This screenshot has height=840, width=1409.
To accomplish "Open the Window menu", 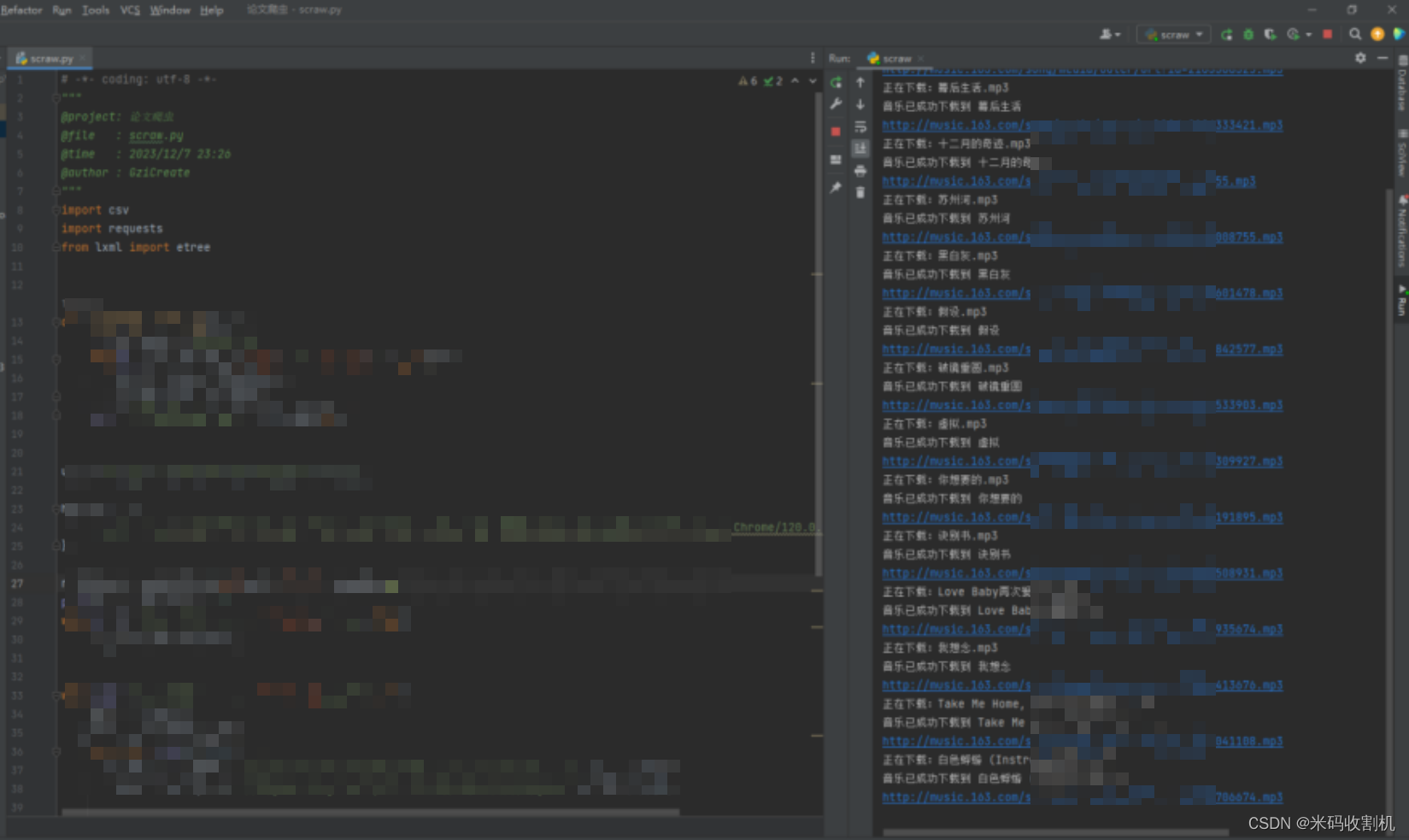I will tap(170, 10).
